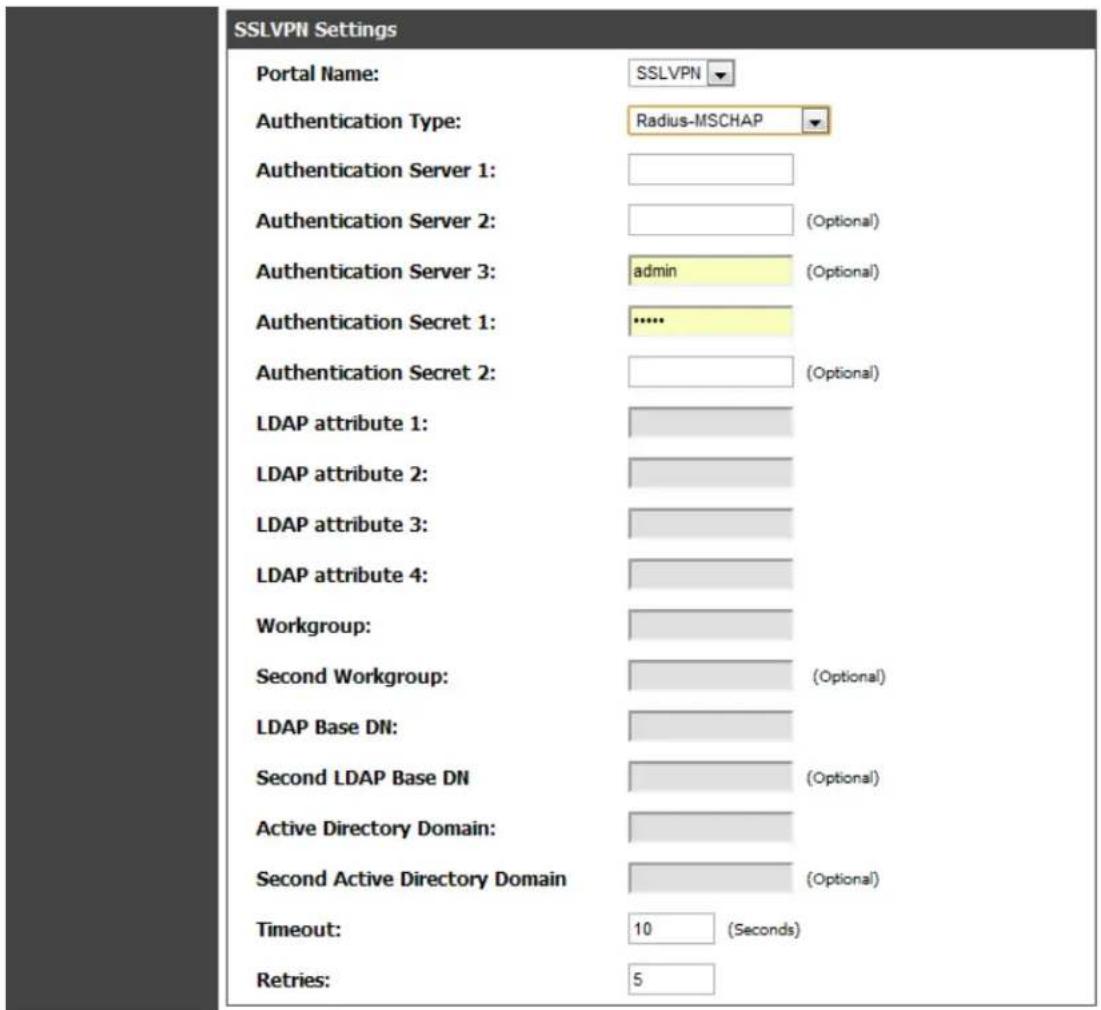
Task: Click the Authentication Server 2 label
Action: click(376, 221)
